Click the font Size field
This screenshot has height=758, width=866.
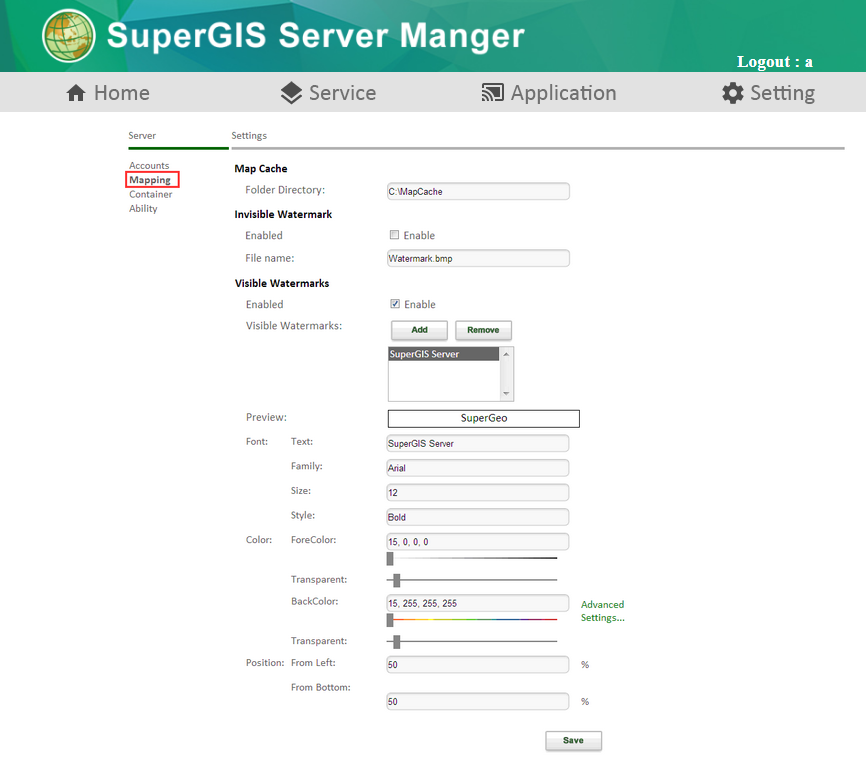pos(478,492)
